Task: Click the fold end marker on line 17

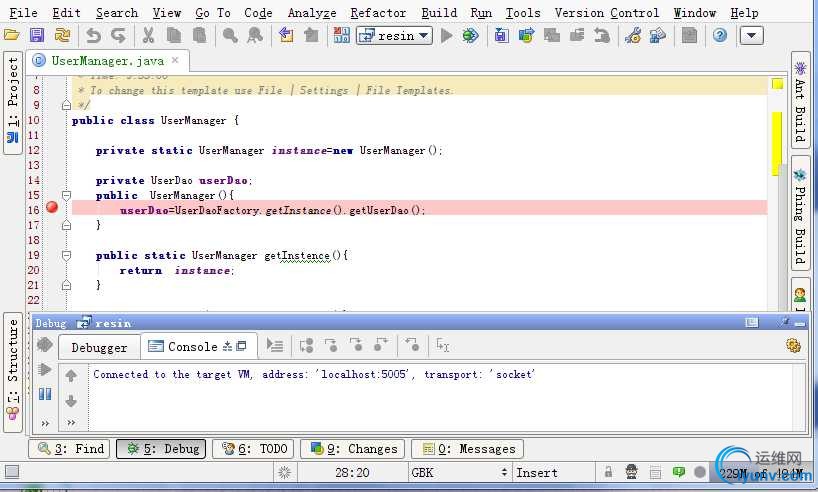Action: tap(66, 225)
